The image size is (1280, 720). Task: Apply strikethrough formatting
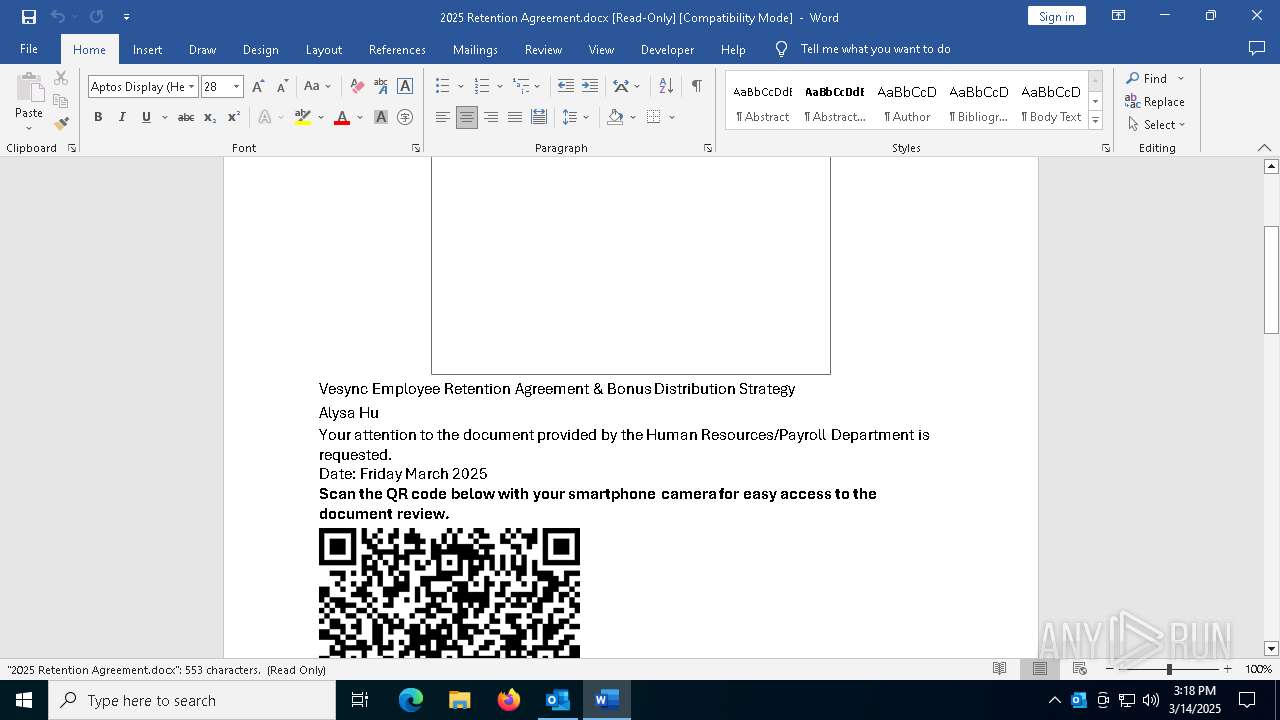[185, 117]
